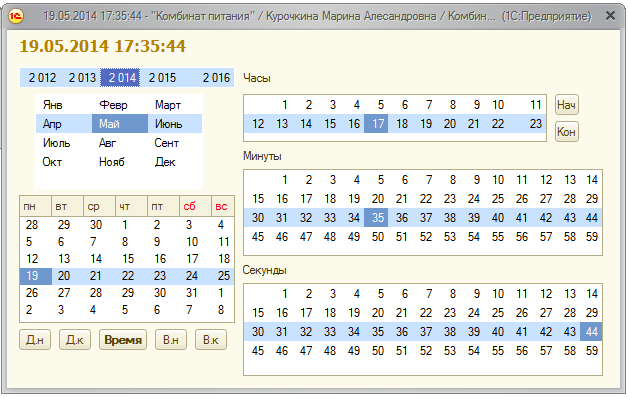
Task: Choose month Сент
Action: click(167, 143)
